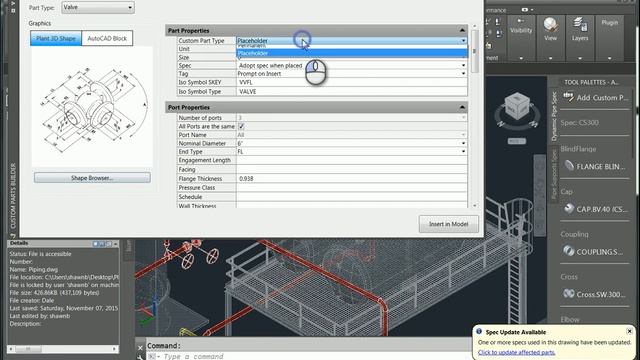Edit the Iso Symbol Type field
This screenshot has height=360, width=640.
pyautogui.click(x=352, y=92)
